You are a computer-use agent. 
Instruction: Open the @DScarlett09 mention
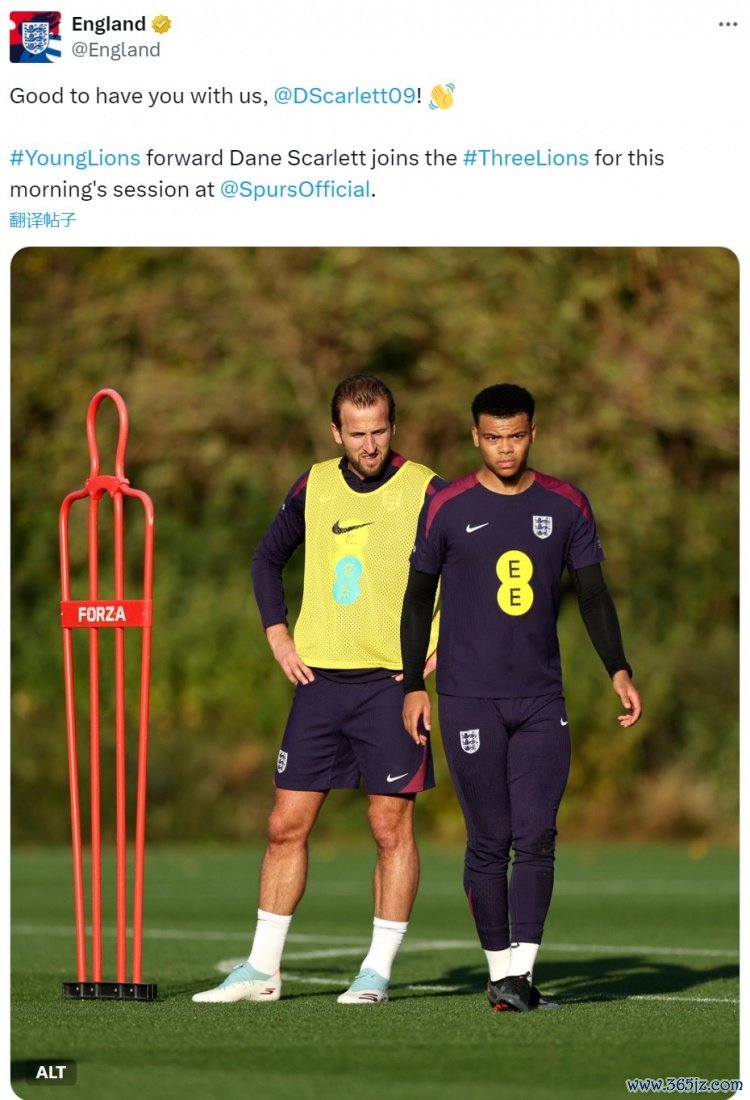[x=344, y=96]
